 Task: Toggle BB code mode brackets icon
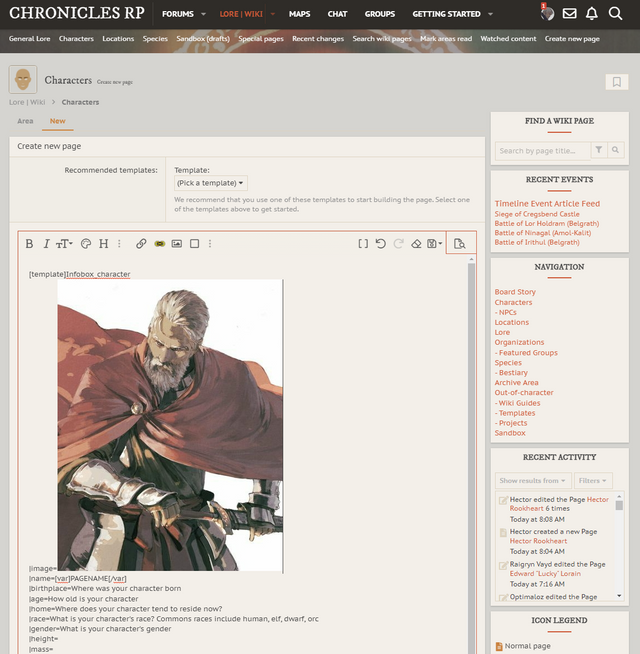coord(363,244)
